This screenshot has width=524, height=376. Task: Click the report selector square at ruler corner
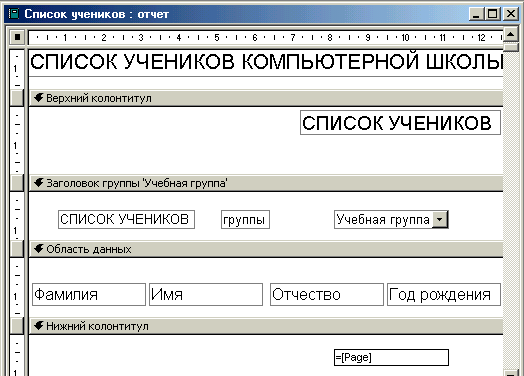pyautogui.click(x=17, y=37)
